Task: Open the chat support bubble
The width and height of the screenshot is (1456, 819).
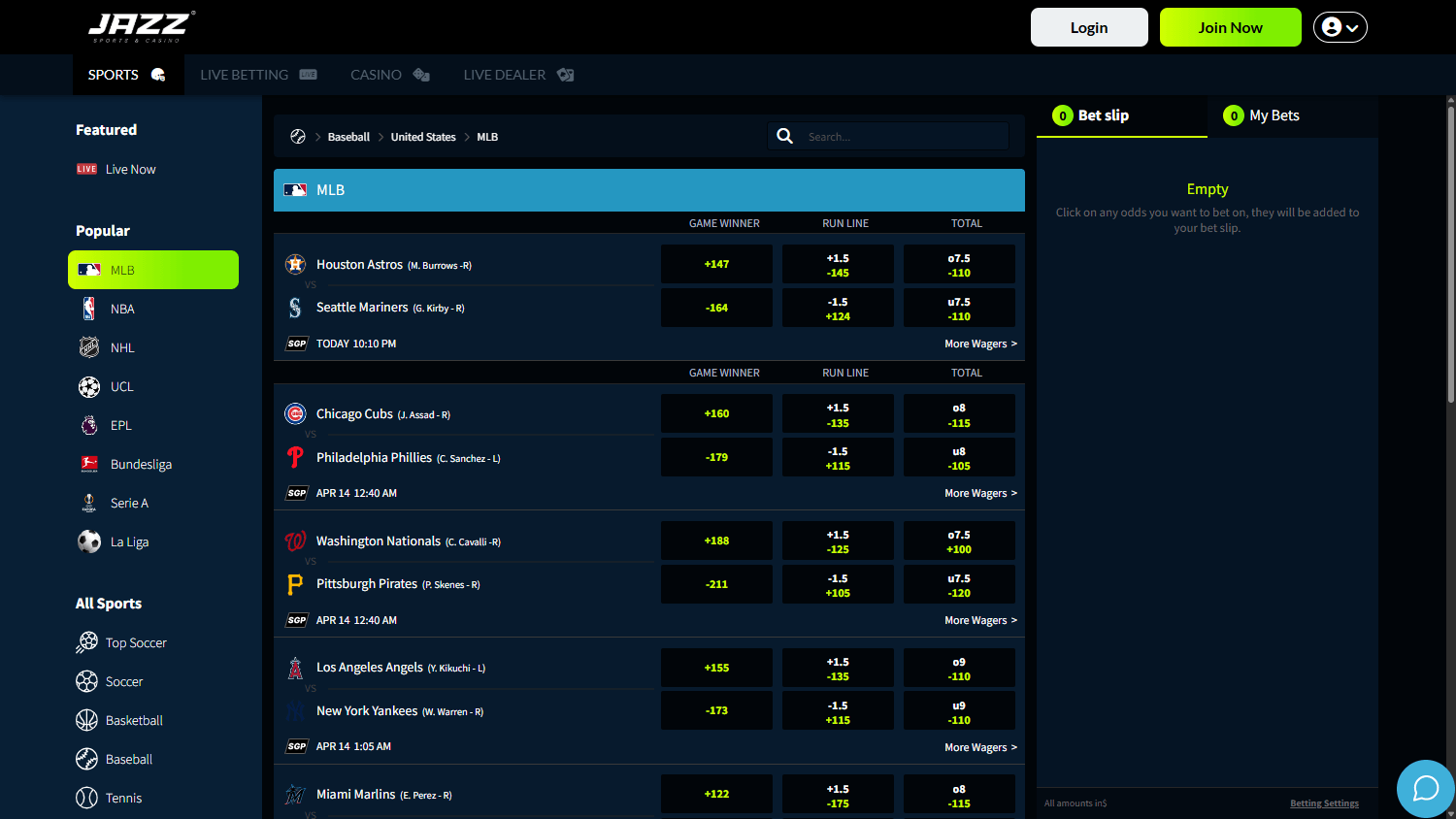Action: (x=1425, y=789)
